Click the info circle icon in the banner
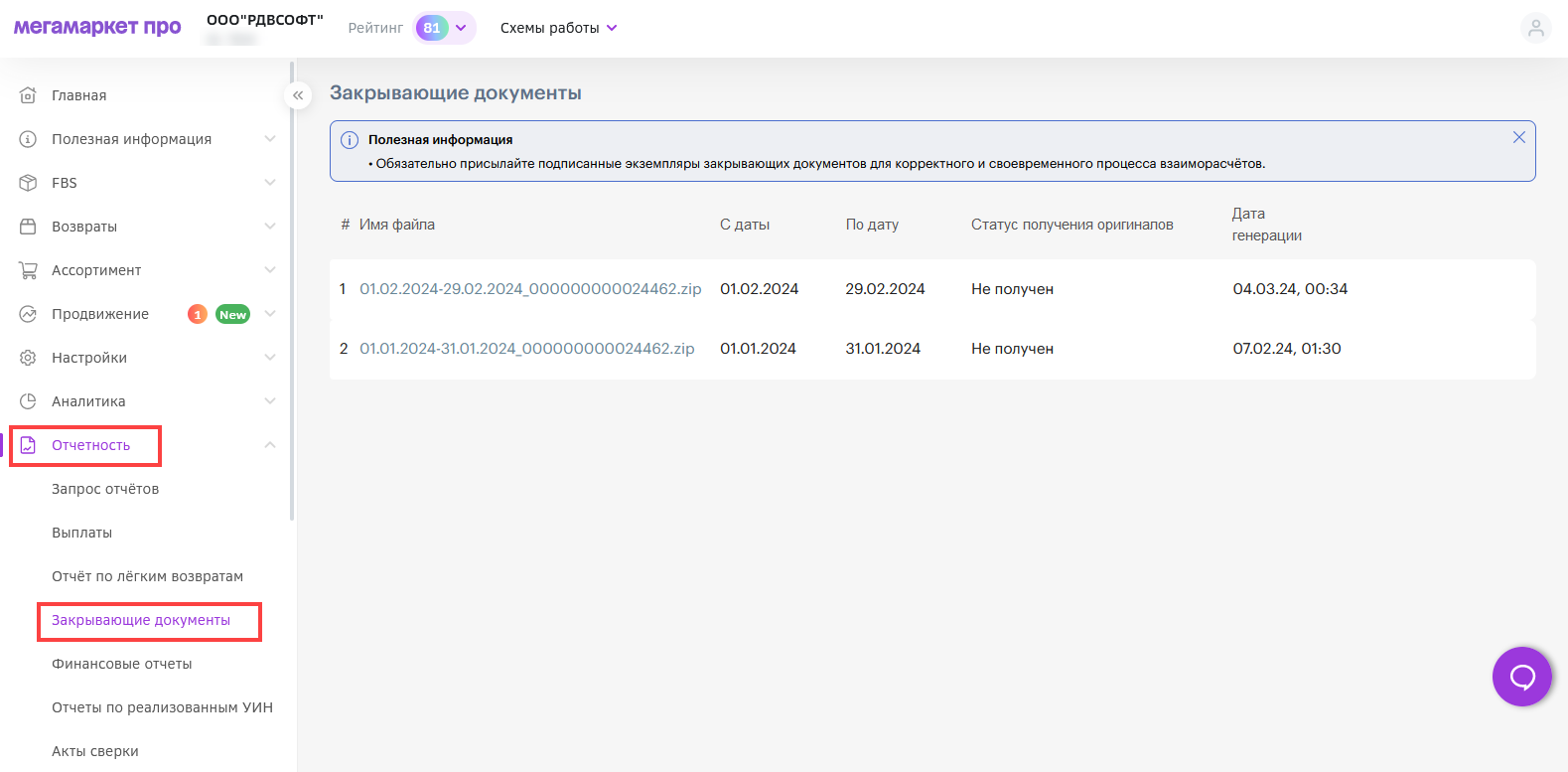The height and width of the screenshot is (772, 1568). click(350, 140)
